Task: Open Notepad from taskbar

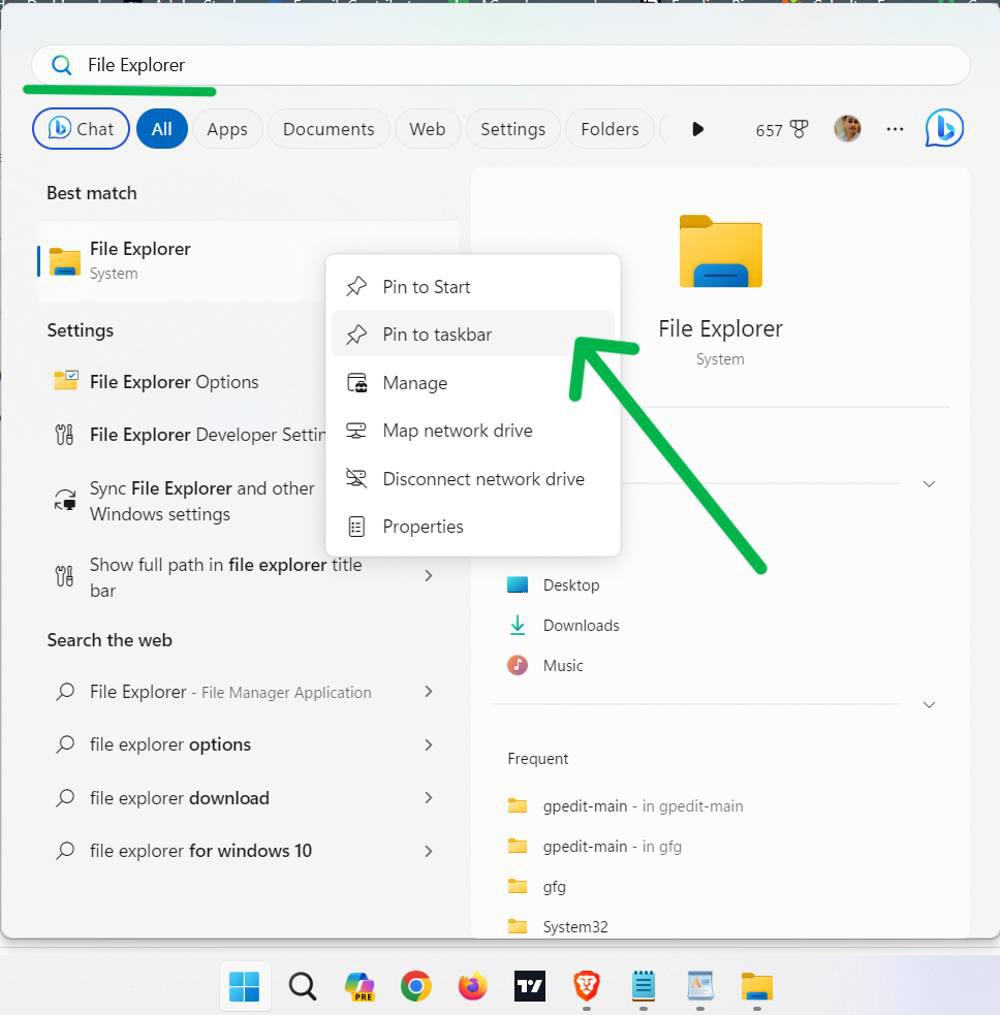Action: coord(643,987)
